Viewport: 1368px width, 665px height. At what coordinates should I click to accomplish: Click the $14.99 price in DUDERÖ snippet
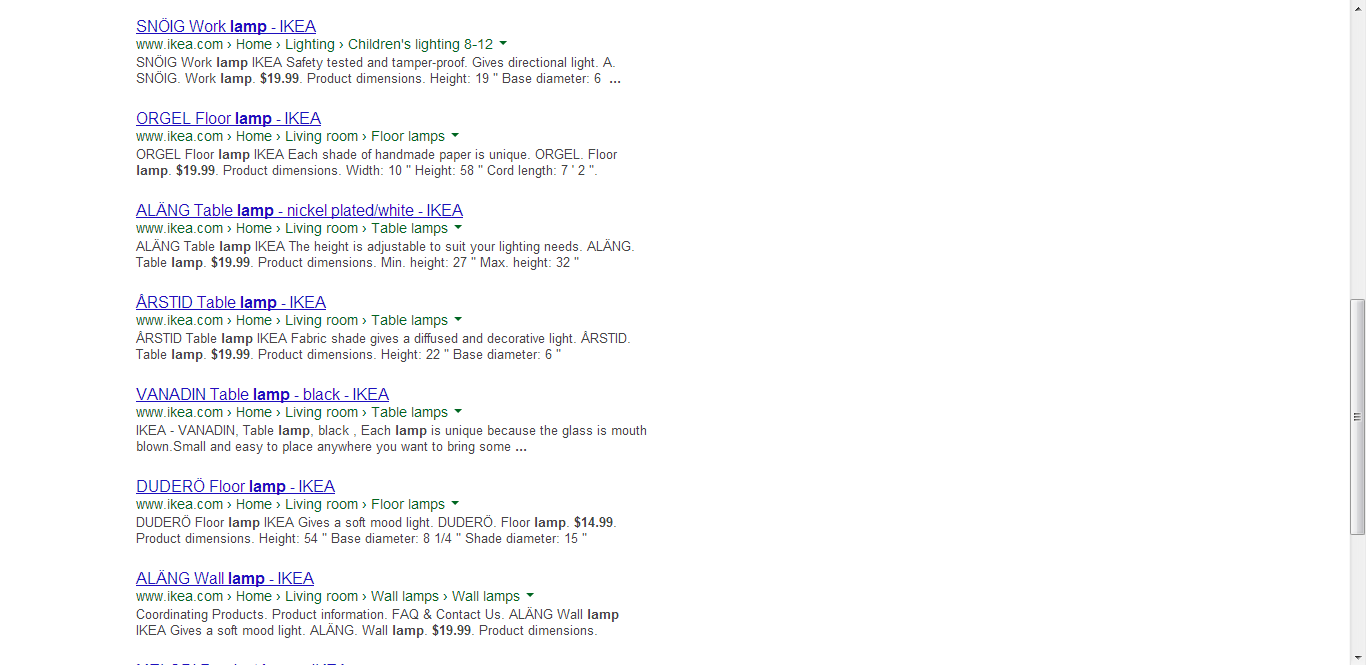(594, 522)
